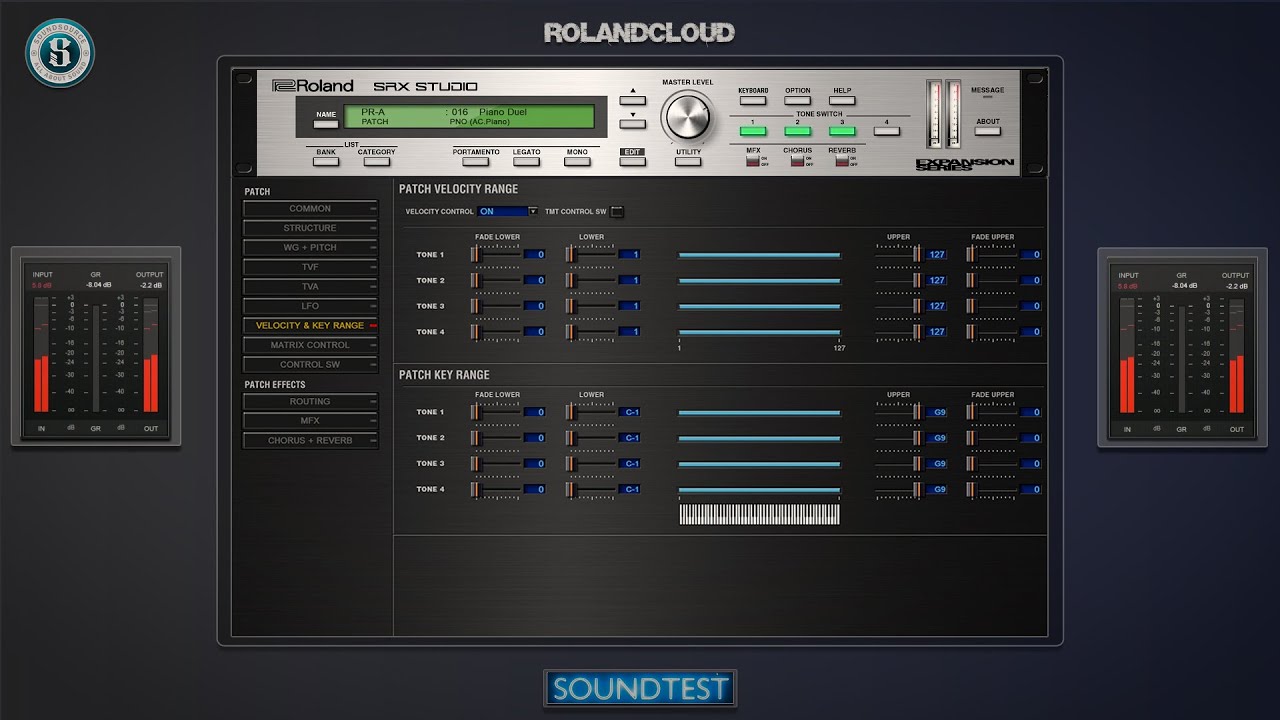Select the Velocity & Key Range section
This screenshot has height=720, width=1280.
(x=310, y=326)
